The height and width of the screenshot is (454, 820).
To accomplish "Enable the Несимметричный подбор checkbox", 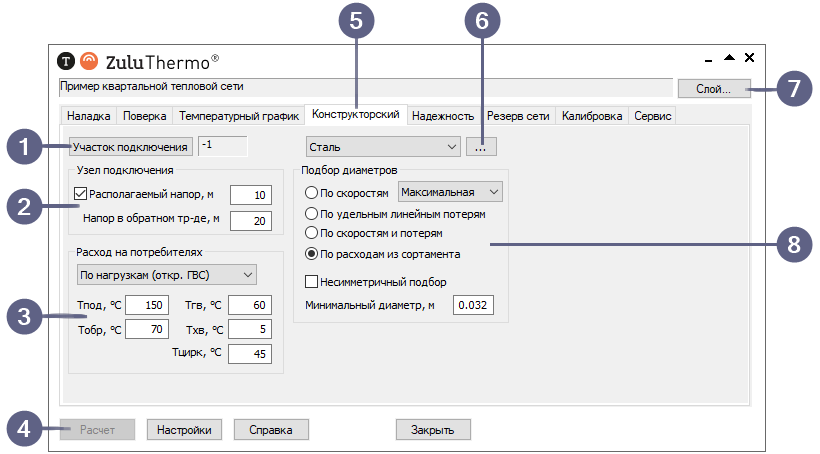I will (x=312, y=282).
